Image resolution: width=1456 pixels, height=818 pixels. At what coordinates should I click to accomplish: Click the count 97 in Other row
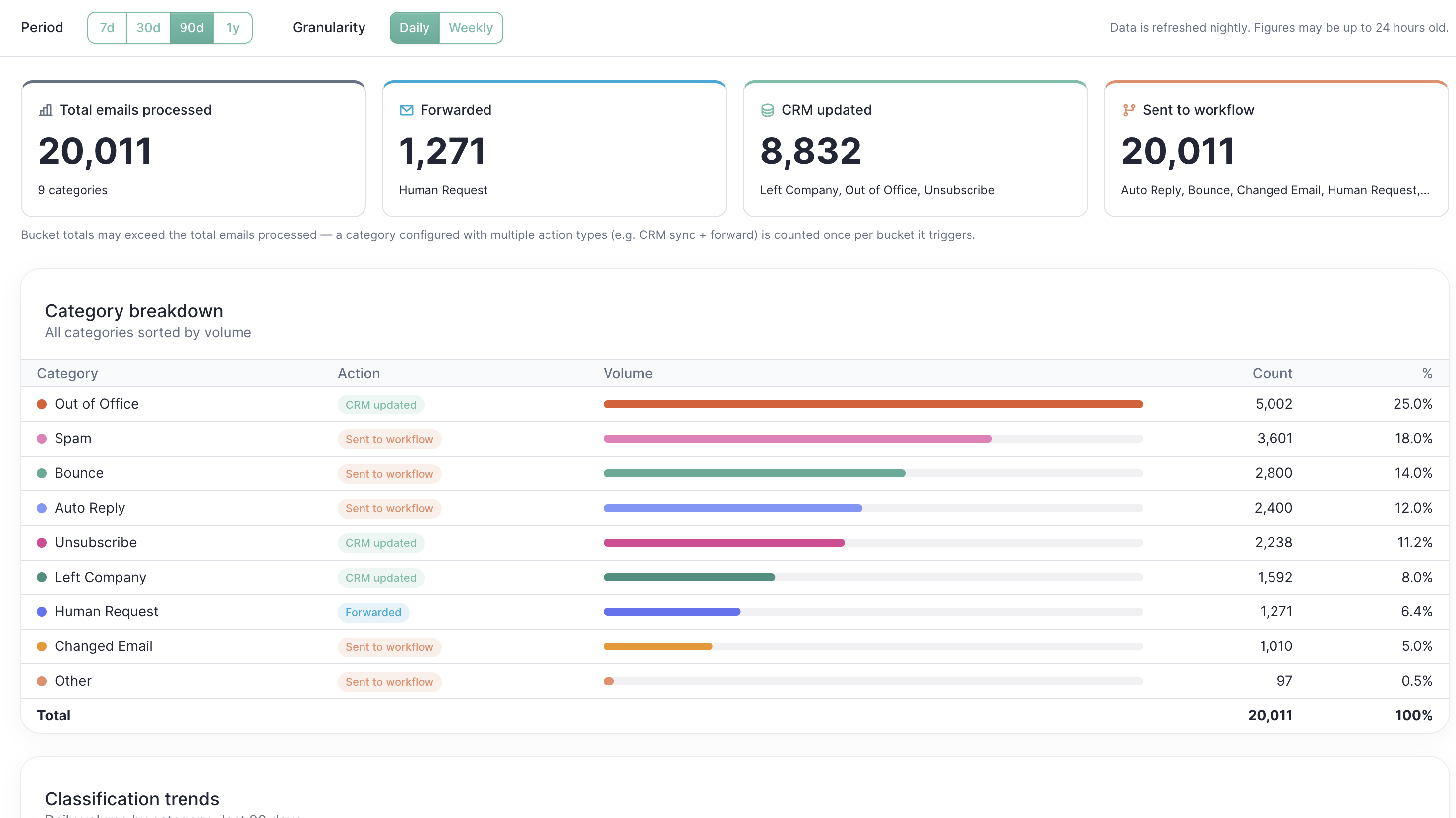point(1284,681)
